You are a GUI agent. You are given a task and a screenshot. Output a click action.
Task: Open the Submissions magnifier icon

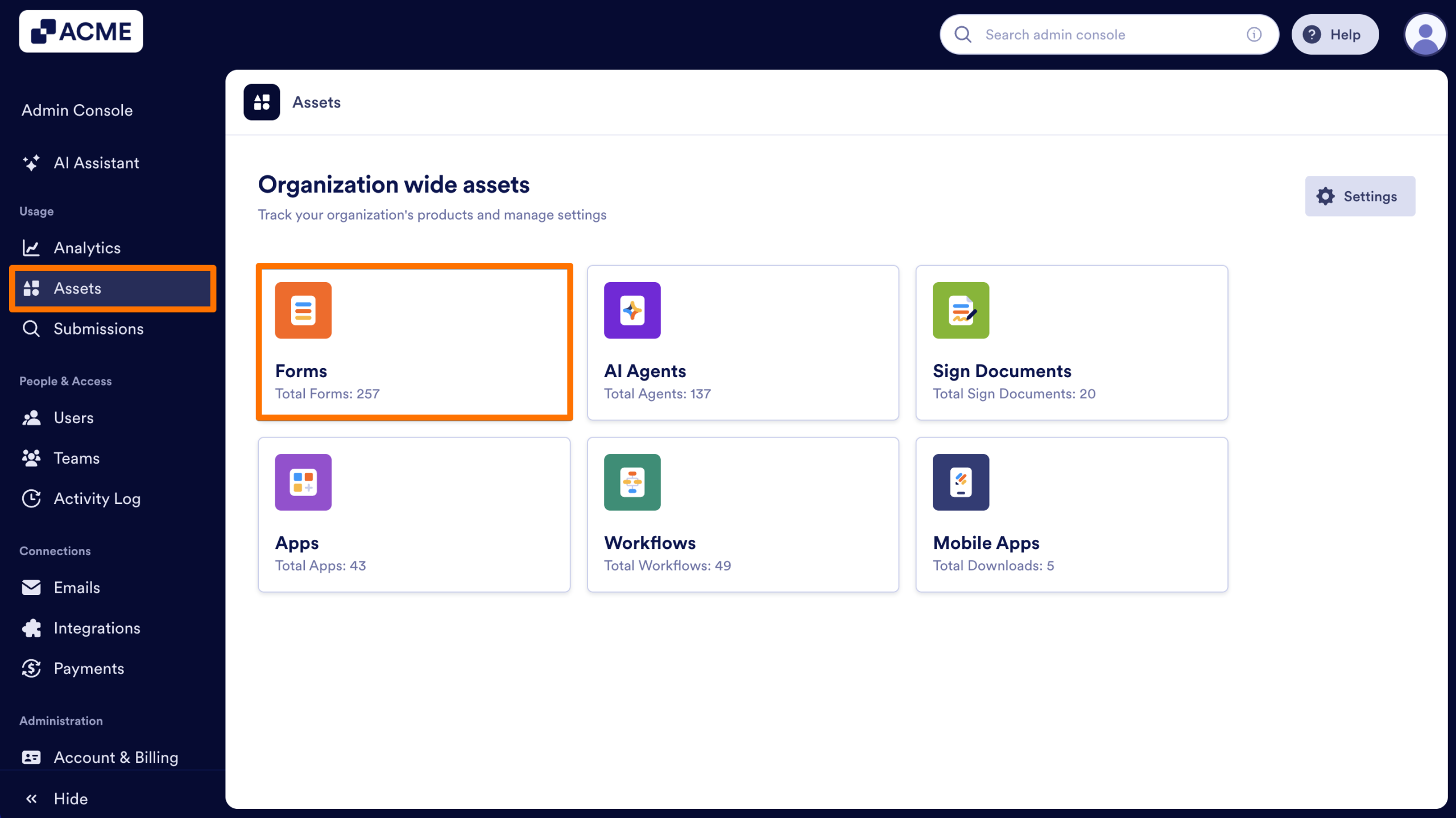point(31,329)
